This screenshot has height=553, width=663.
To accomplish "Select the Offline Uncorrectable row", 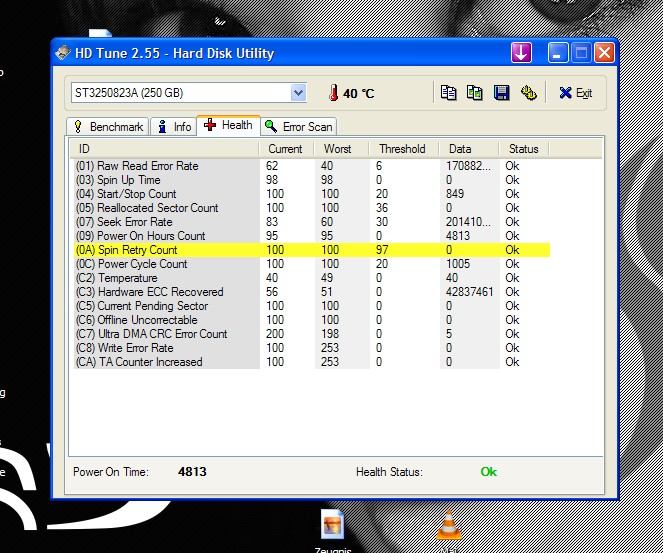I will coord(312,319).
